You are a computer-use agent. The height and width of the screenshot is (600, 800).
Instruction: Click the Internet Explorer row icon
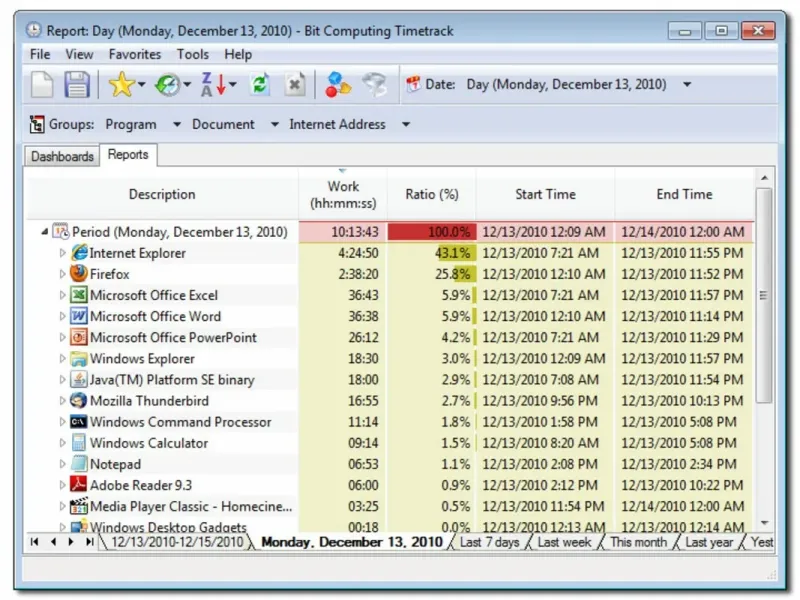(79, 253)
